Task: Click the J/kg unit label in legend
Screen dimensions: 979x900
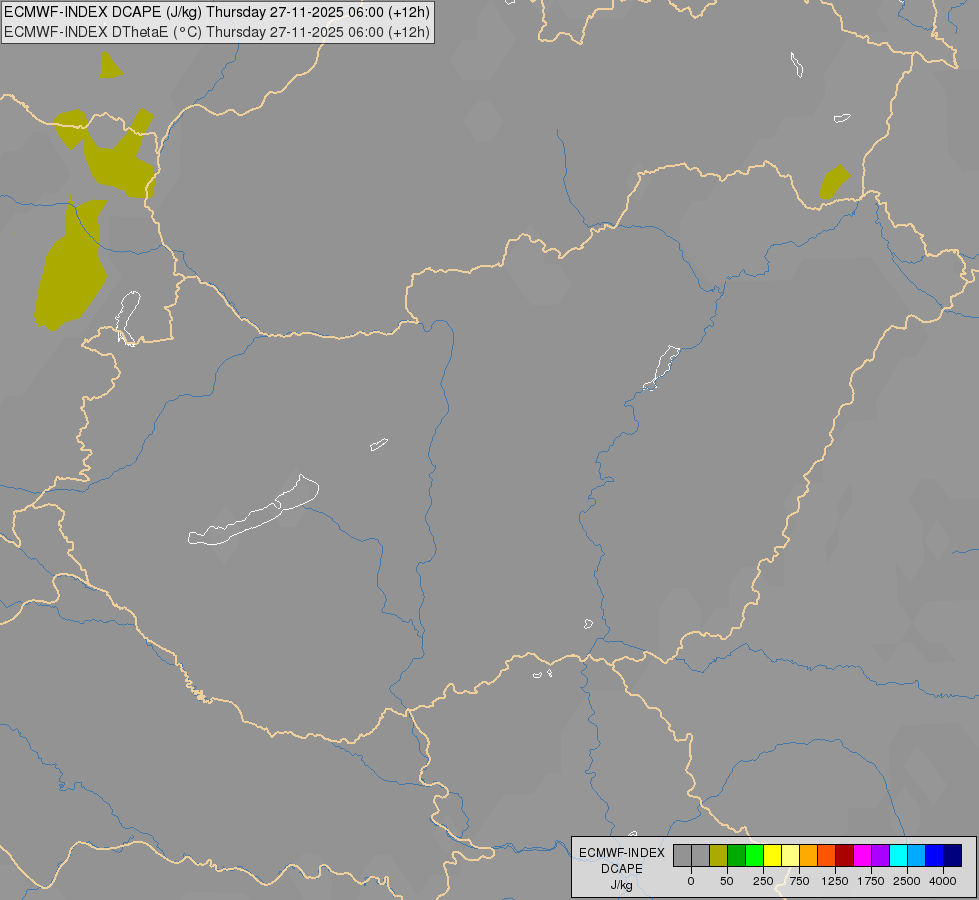Action: 621,886
